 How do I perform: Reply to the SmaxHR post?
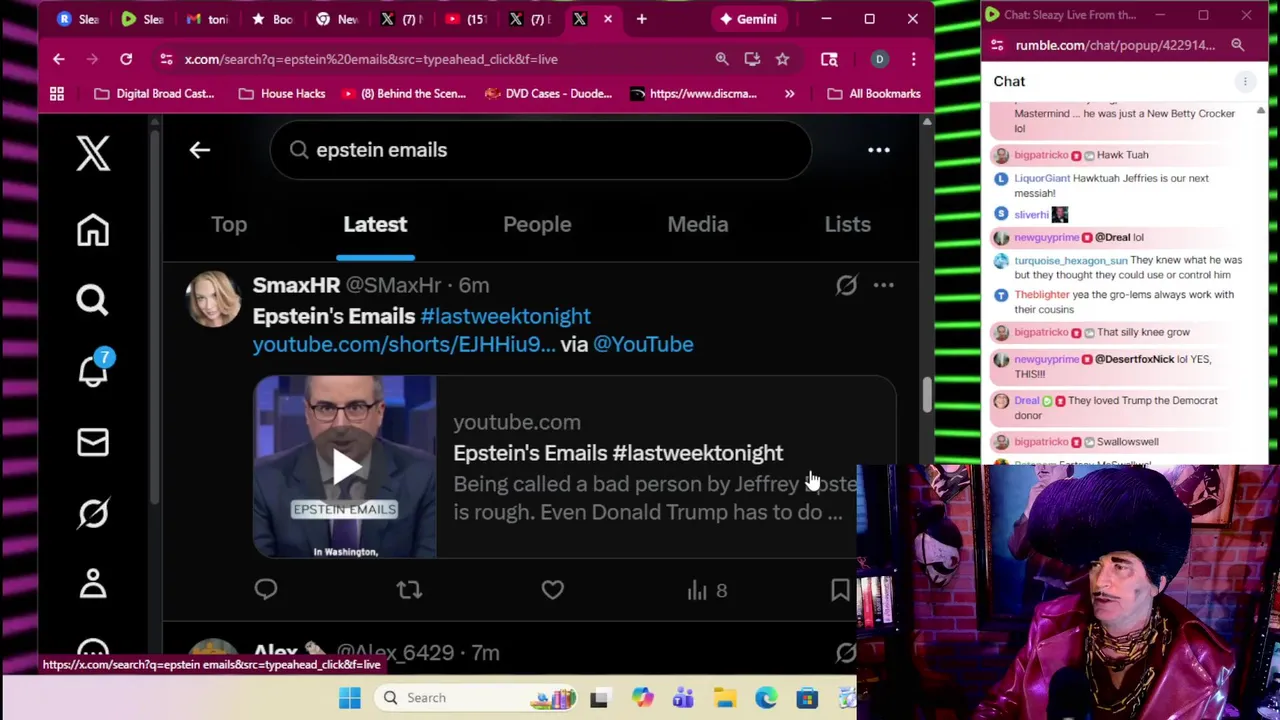[266, 590]
